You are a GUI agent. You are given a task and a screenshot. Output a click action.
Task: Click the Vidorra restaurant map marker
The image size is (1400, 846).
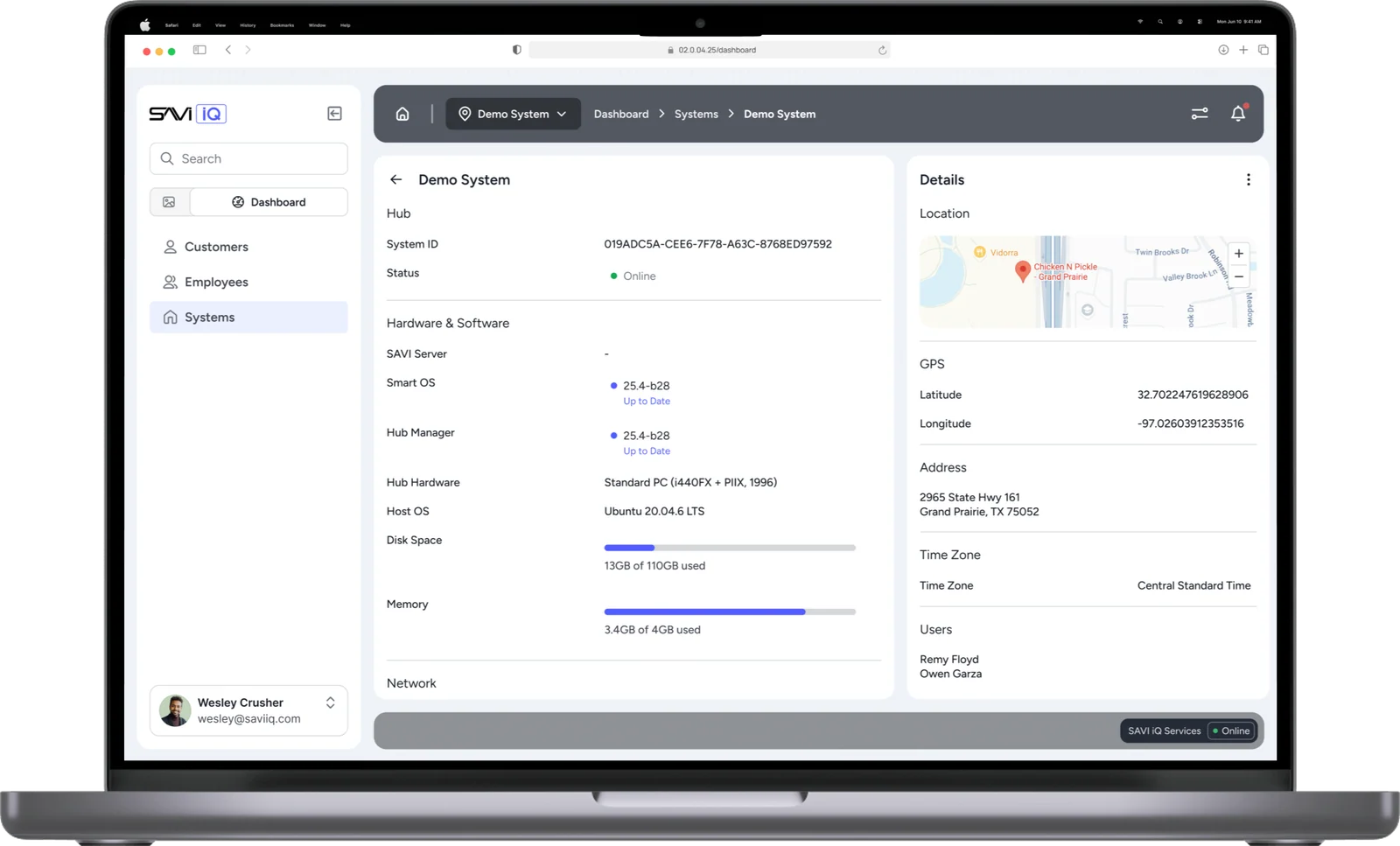point(979,252)
